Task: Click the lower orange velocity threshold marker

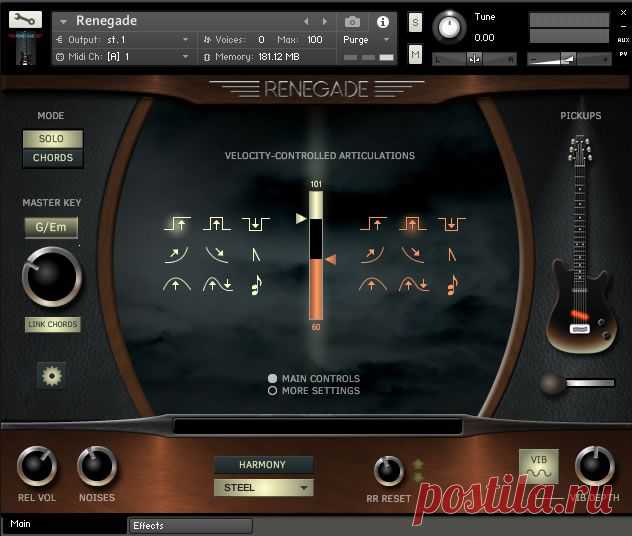Action: click(331, 259)
